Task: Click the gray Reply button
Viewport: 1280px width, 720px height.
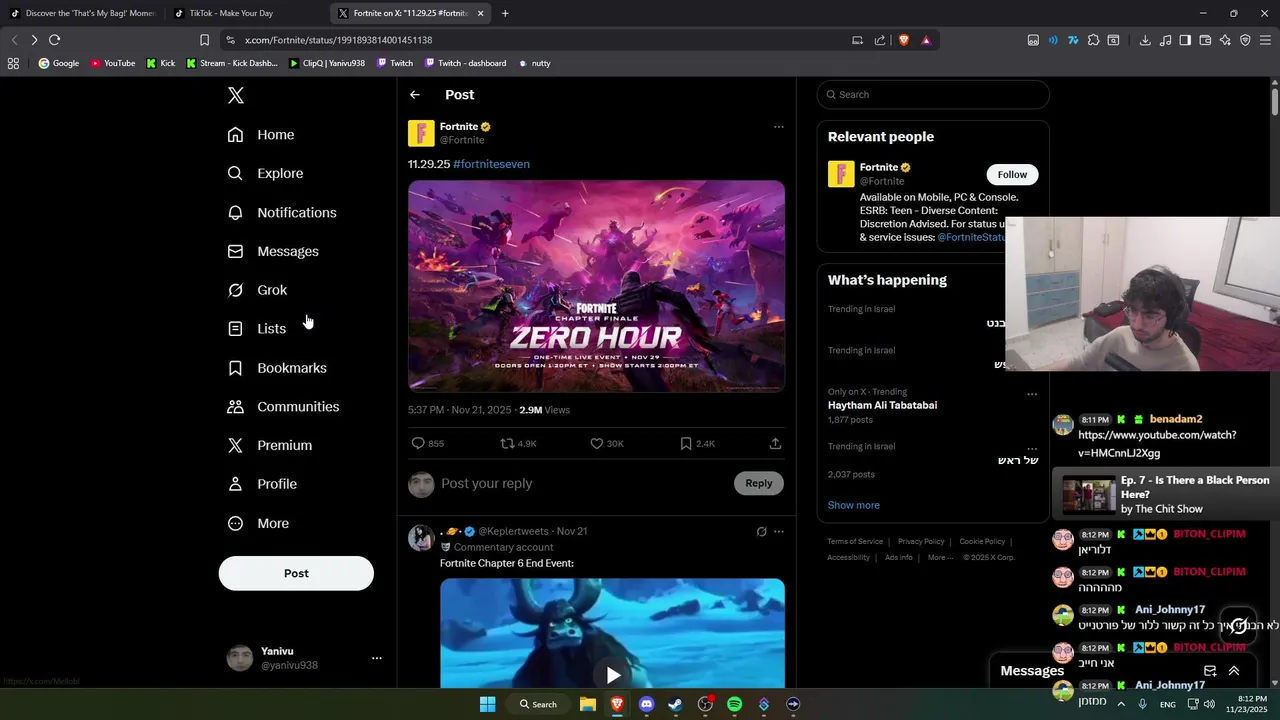Action: (x=759, y=483)
